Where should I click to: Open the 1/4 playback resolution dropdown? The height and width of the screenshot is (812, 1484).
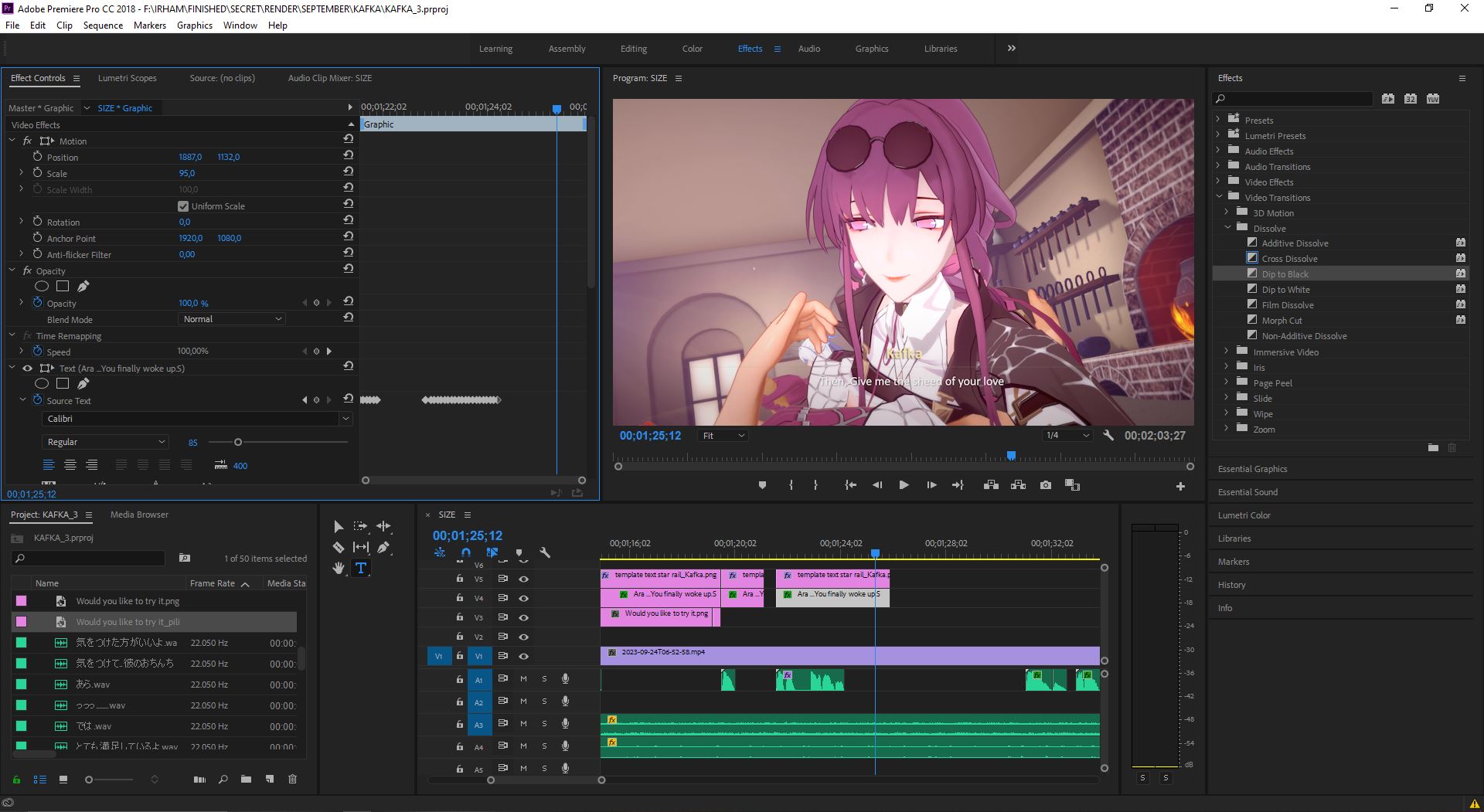1067,436
